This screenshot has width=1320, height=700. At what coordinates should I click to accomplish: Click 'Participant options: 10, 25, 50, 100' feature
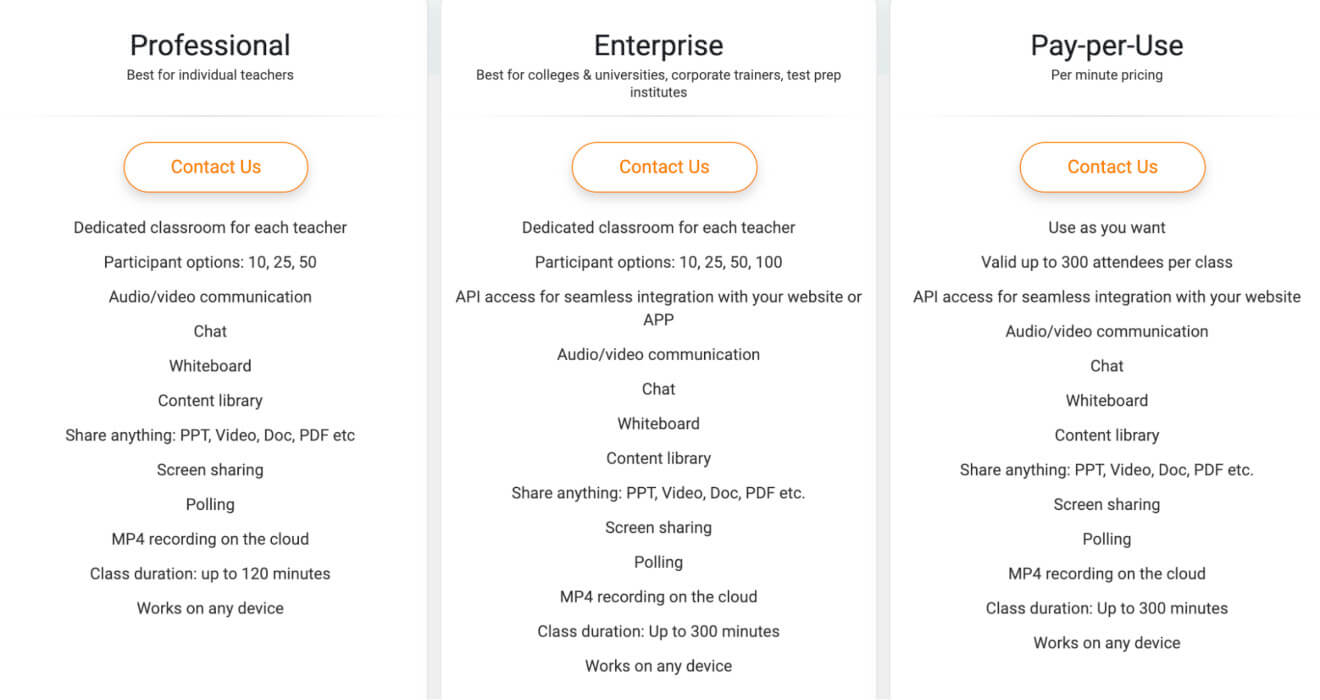coord(658,262)
